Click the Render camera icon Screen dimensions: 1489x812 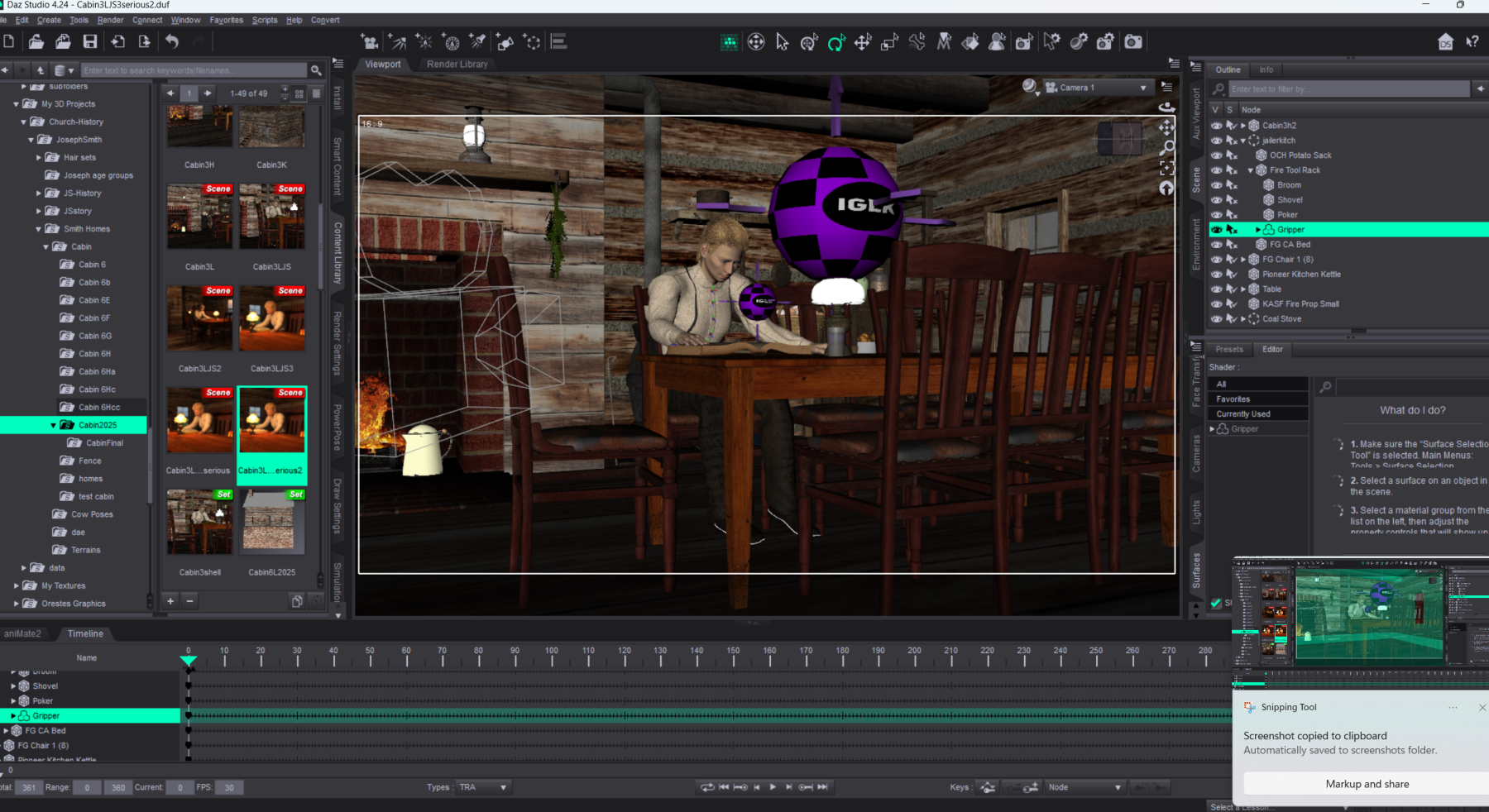(x=1133, y=42)
